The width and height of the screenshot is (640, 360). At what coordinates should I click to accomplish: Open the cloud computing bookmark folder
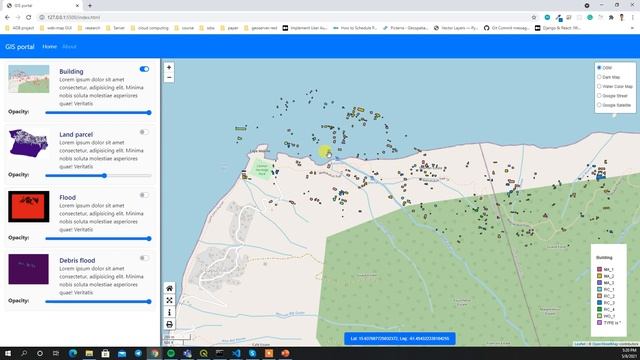(149, 28)
